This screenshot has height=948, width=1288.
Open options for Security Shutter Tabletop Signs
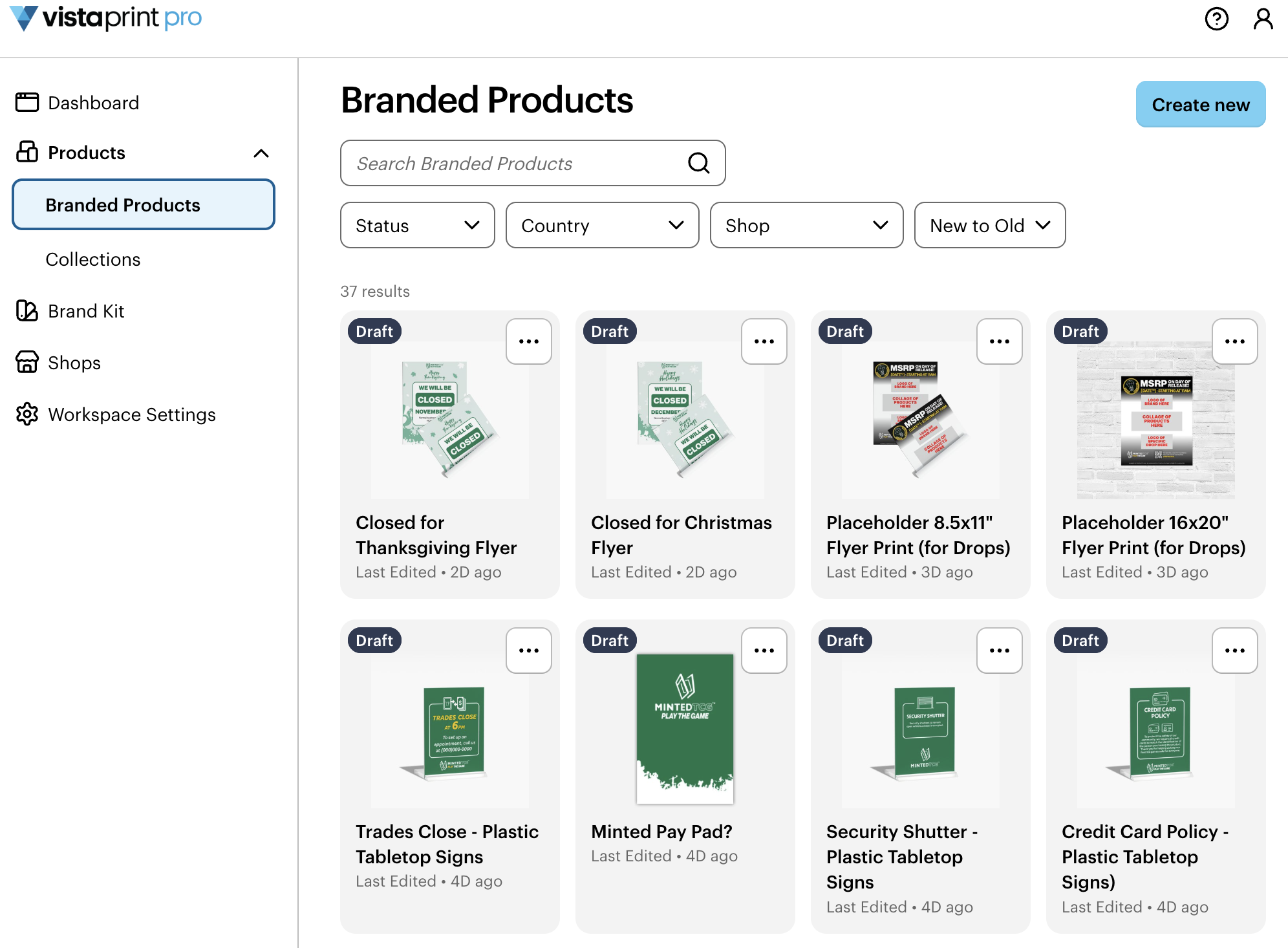pyautogui.click(x=1000, y=651)
